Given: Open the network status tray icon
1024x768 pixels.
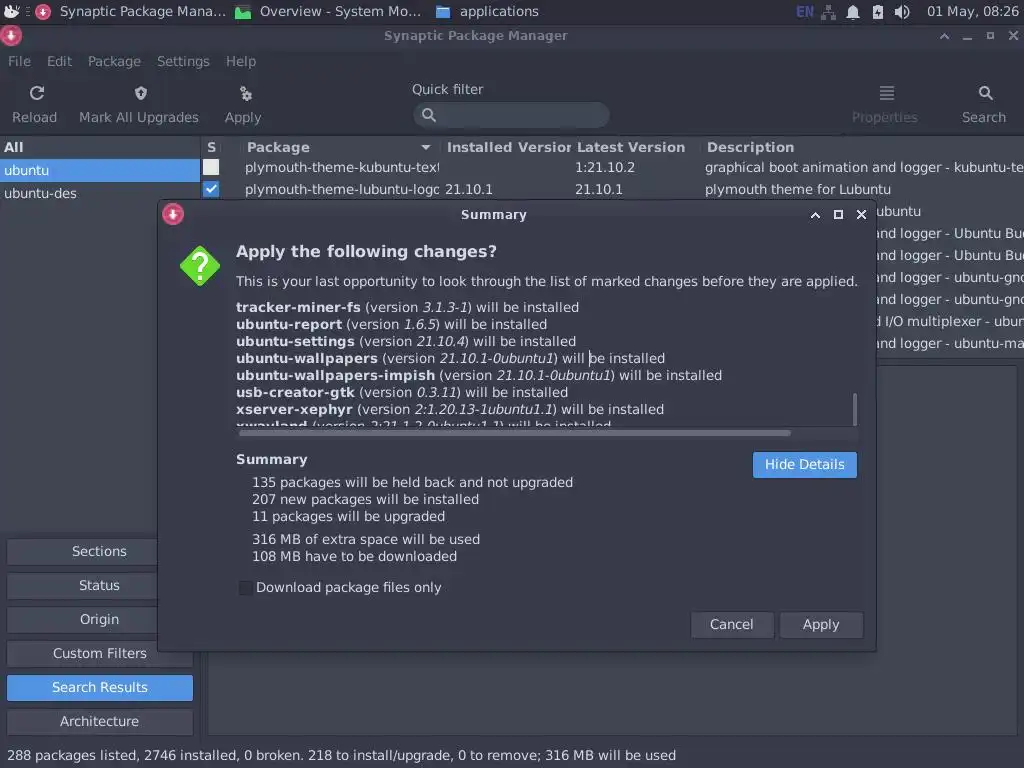Looking at the screenshot, I should 828,12.
